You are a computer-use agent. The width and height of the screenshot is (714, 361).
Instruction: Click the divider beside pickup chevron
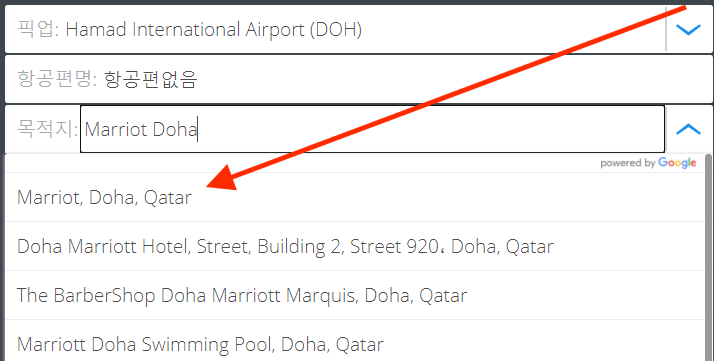click(x=666, y=29)
